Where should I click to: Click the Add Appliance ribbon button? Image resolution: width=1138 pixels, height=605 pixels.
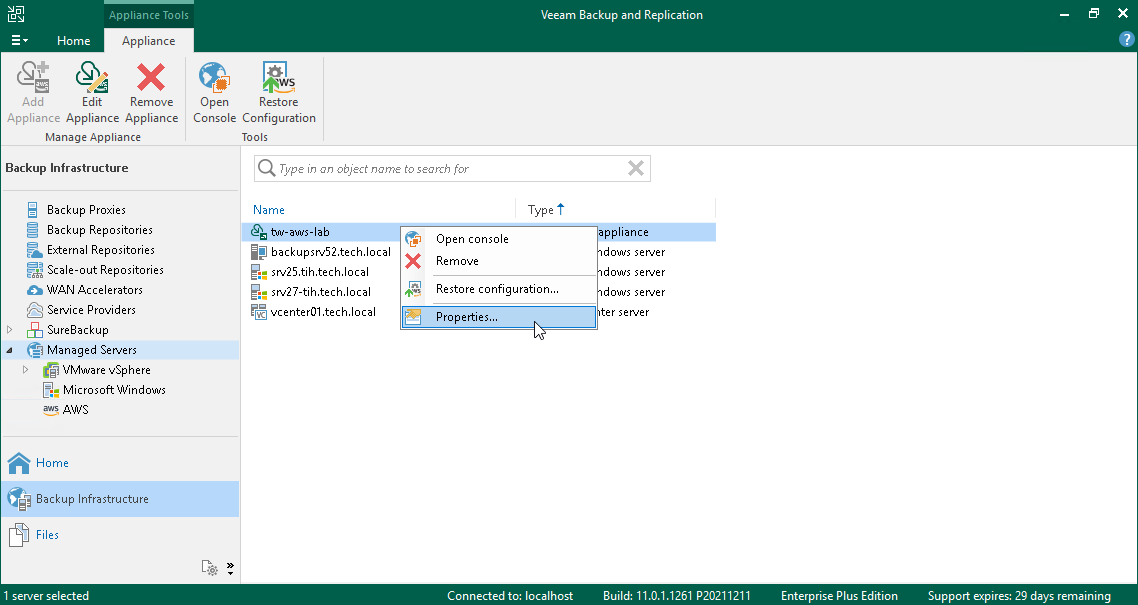33,93
